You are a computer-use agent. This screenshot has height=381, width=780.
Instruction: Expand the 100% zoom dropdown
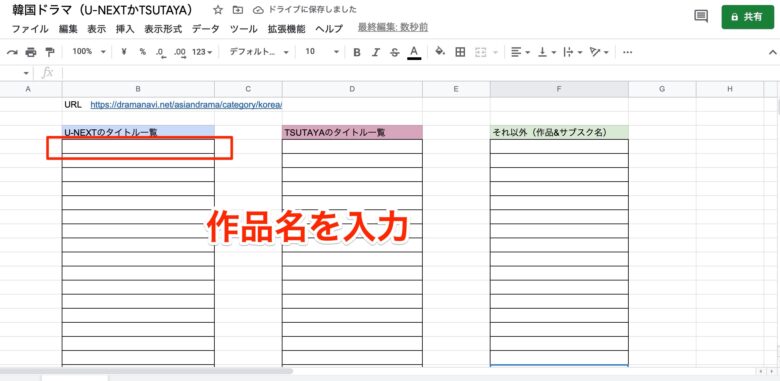pyautogui.click(x=89, y=52)
